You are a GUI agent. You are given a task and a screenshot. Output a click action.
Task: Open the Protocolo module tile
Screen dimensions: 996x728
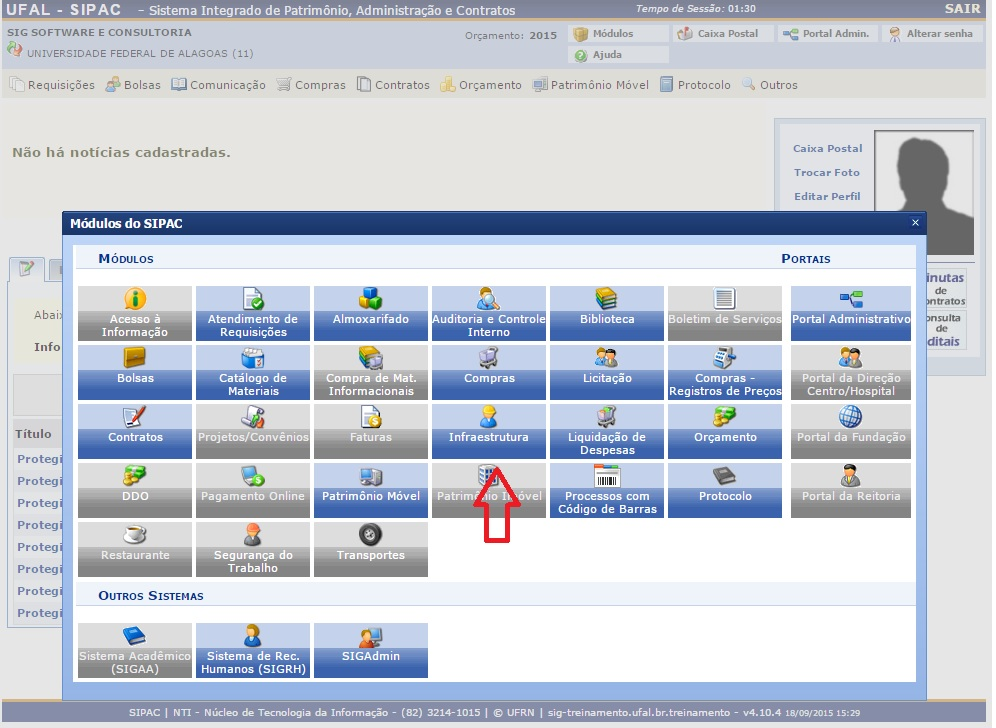(725, 490)
